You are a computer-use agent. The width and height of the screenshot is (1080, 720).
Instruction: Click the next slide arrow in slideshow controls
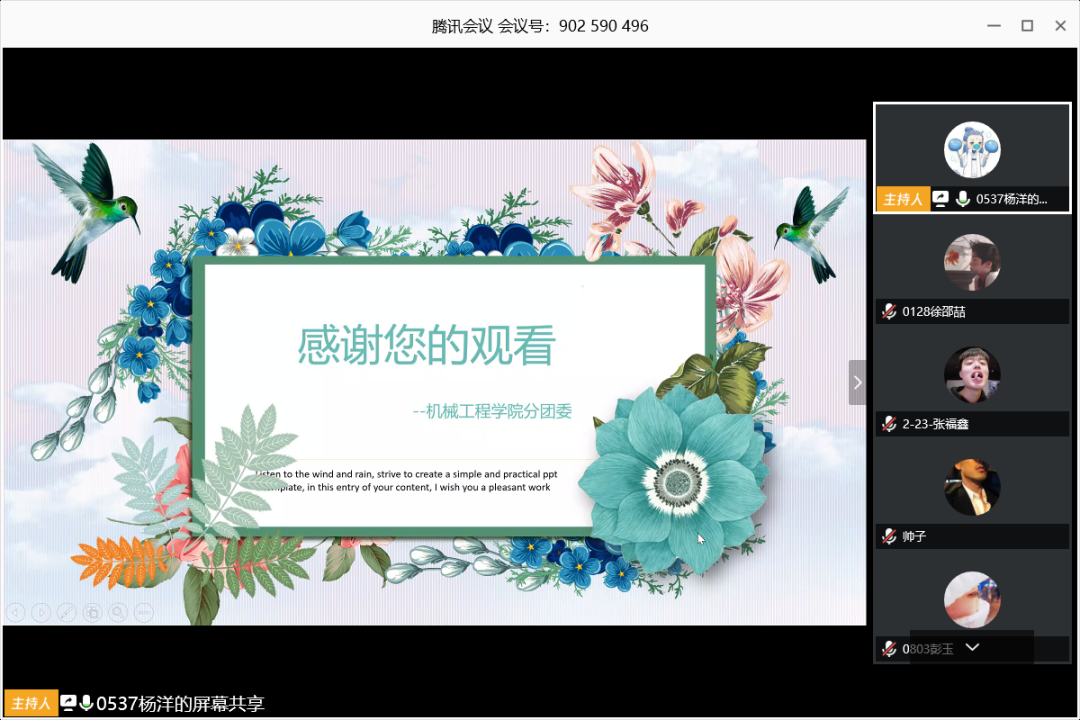point(41,612)
